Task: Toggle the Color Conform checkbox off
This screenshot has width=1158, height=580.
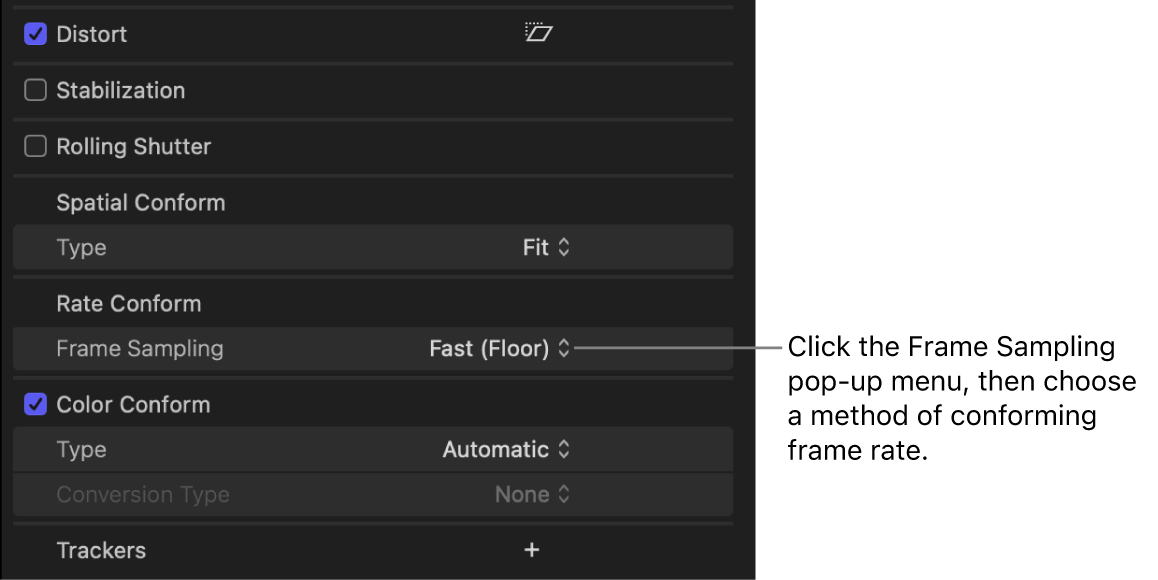Action: click(35, 404)
